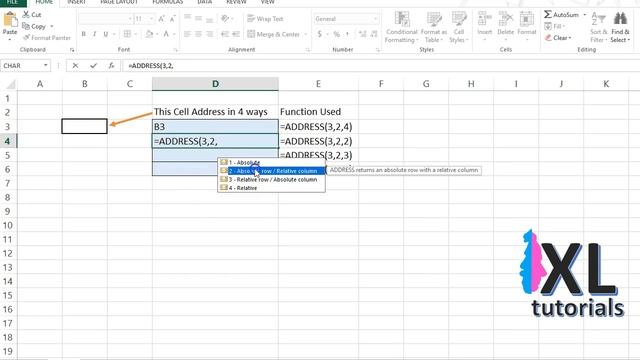Image resolution: width=640 pixels, height=360 pixels.
Task: Choose '3 - Relative row / Absolute column' option
Action: (271, 179)
